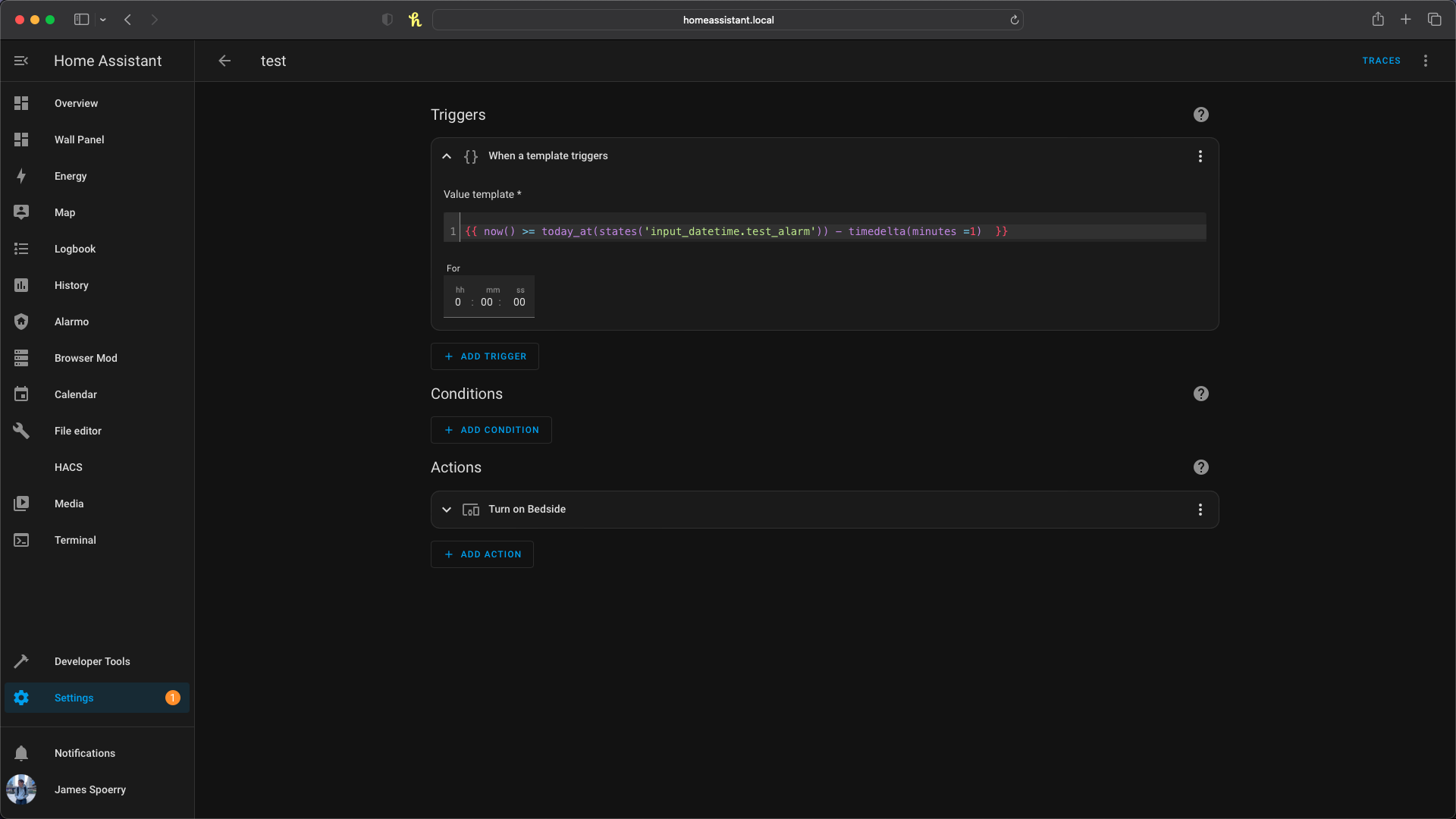Open the template trigger's three-dot menu
This screenshot has height=819, width=1456.
[x=1200, y=156]
